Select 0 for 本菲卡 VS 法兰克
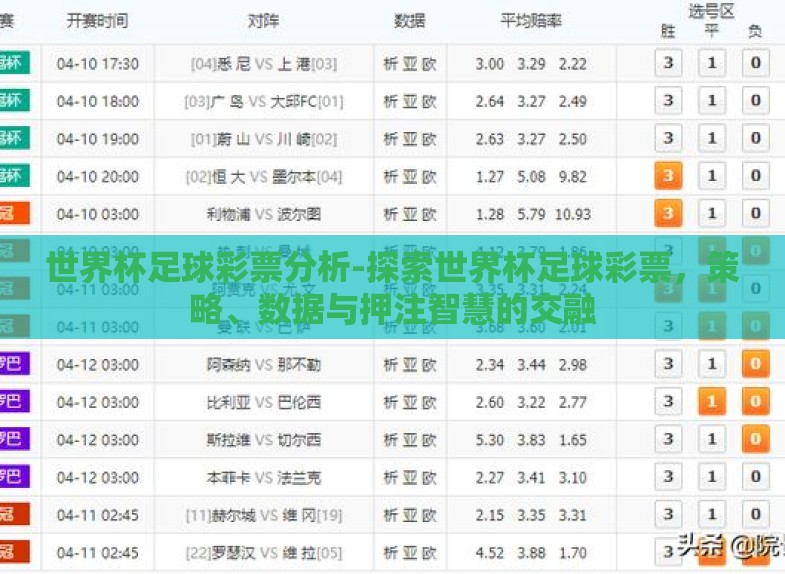 tap(755, 476)
